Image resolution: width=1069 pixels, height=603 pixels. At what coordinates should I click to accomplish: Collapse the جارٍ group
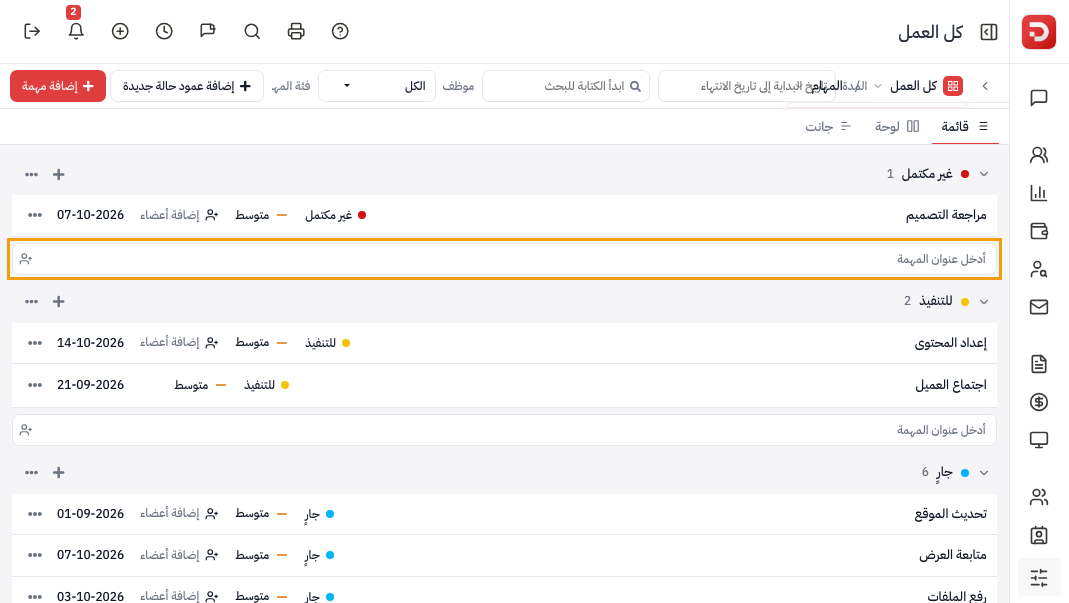pos(984,473)
